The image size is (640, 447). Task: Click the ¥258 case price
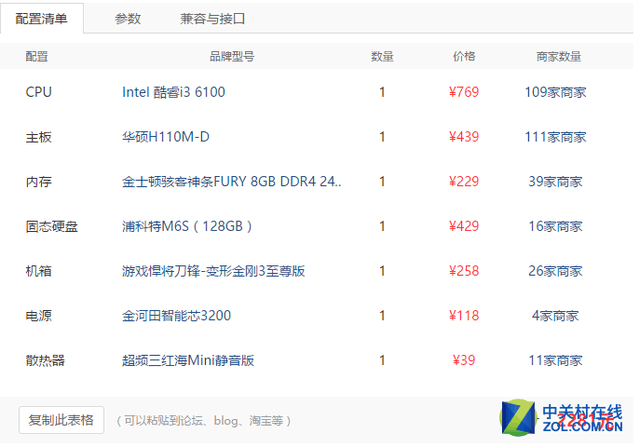tap(464, 271)
